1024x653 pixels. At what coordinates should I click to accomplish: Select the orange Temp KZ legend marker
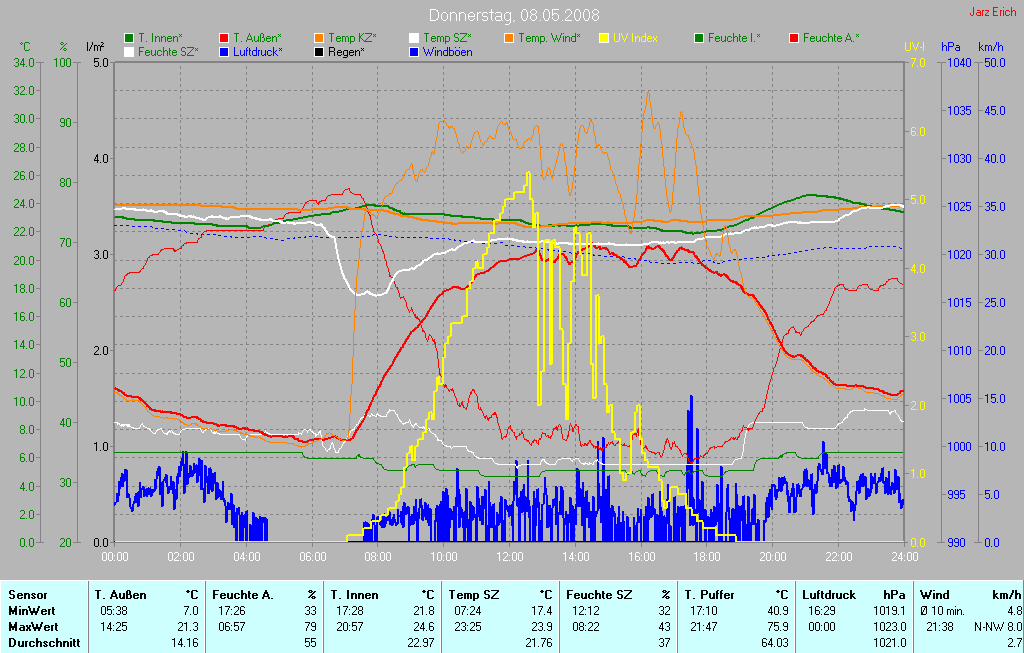[319, 38]
